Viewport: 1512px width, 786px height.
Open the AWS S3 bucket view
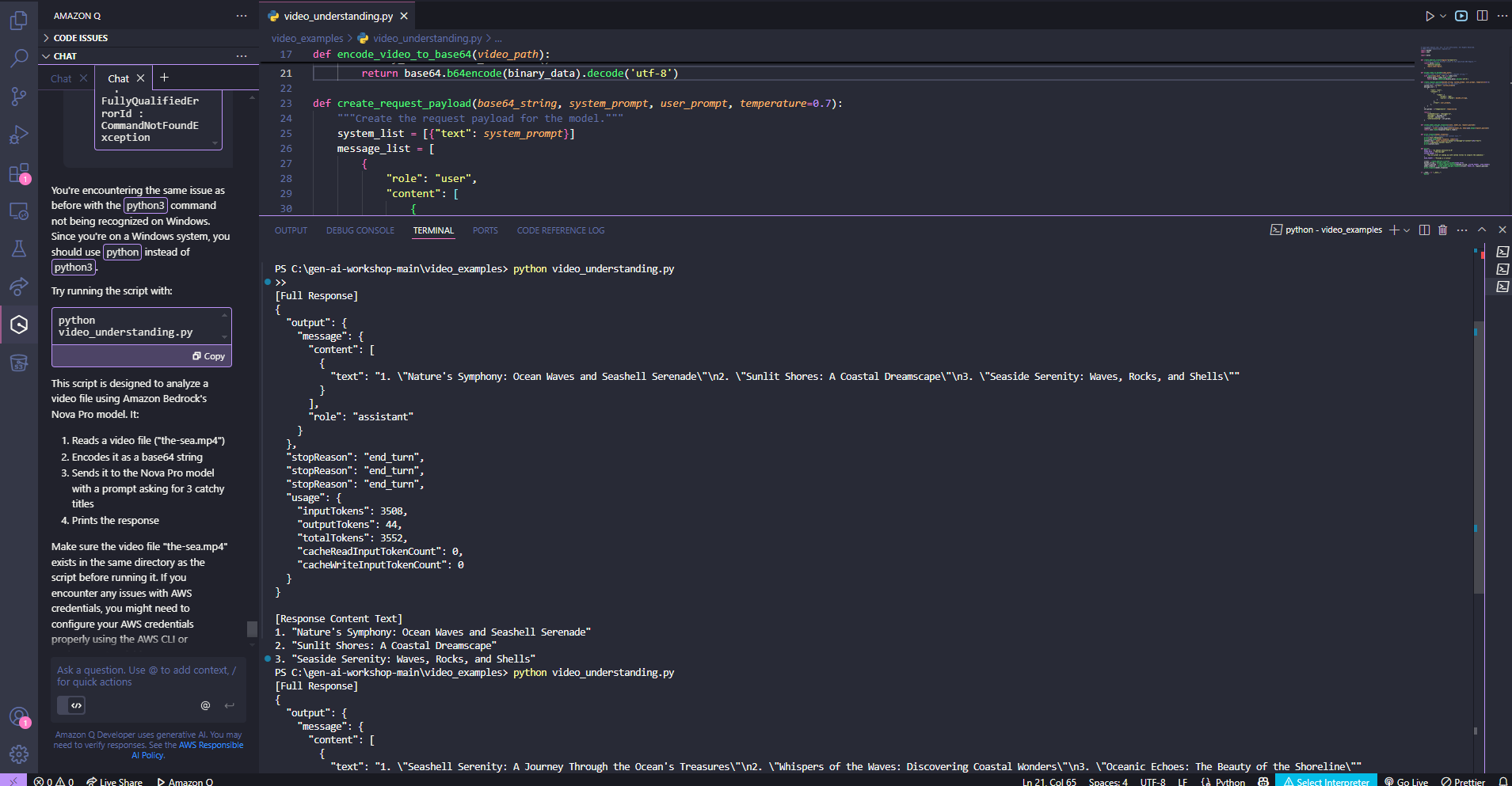pyautogui.click(x=19, y=363)
